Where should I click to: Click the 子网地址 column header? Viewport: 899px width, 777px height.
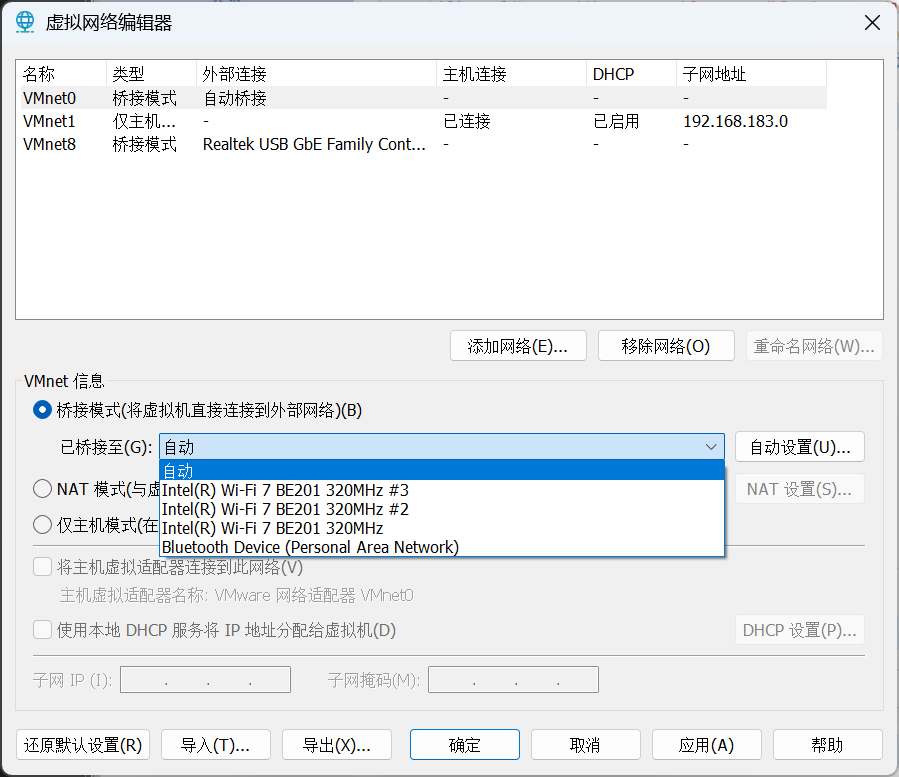751,74
